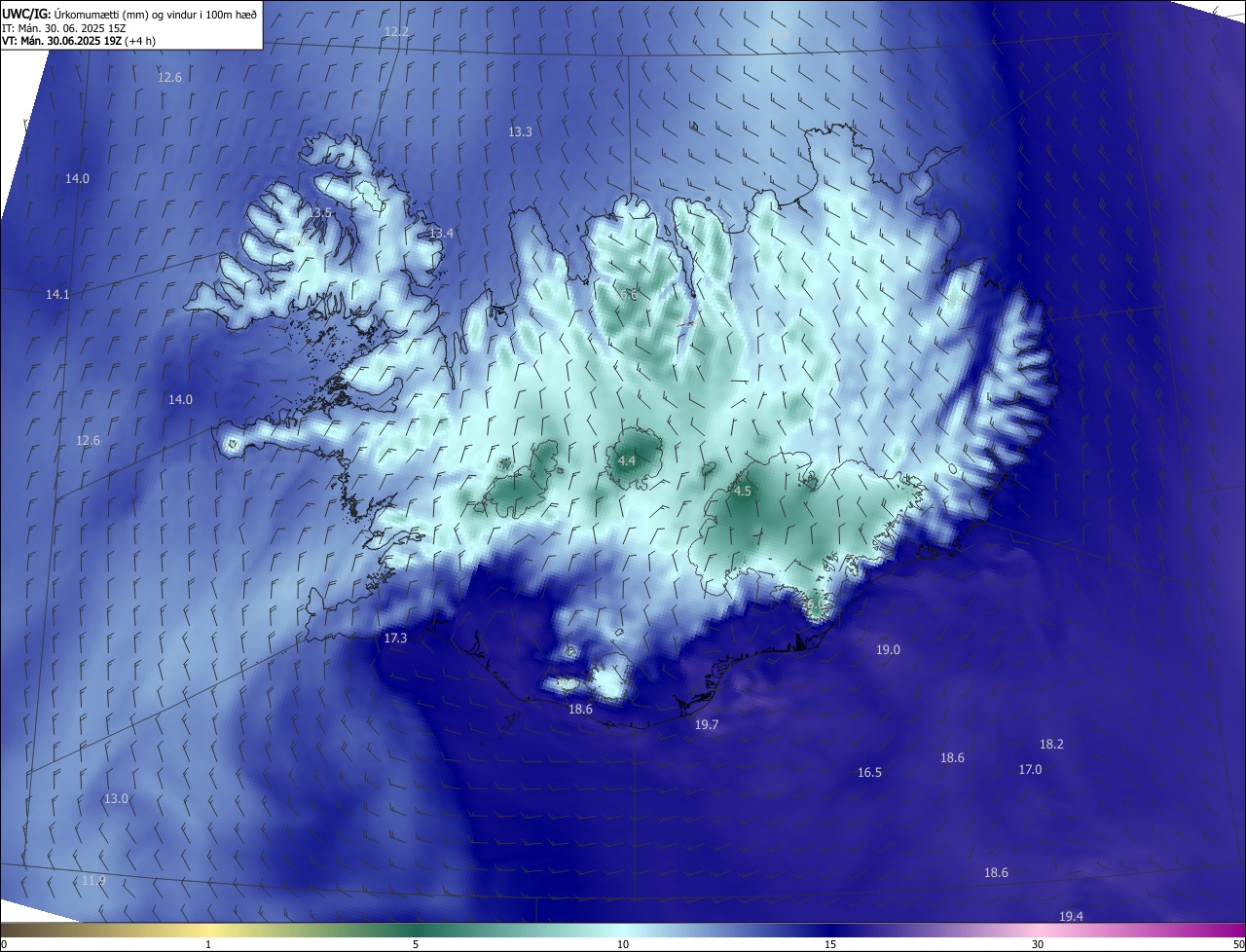Click the 4.5 value over Vatnajökull glacier
1246x952 pixels.
click(743, 492)
